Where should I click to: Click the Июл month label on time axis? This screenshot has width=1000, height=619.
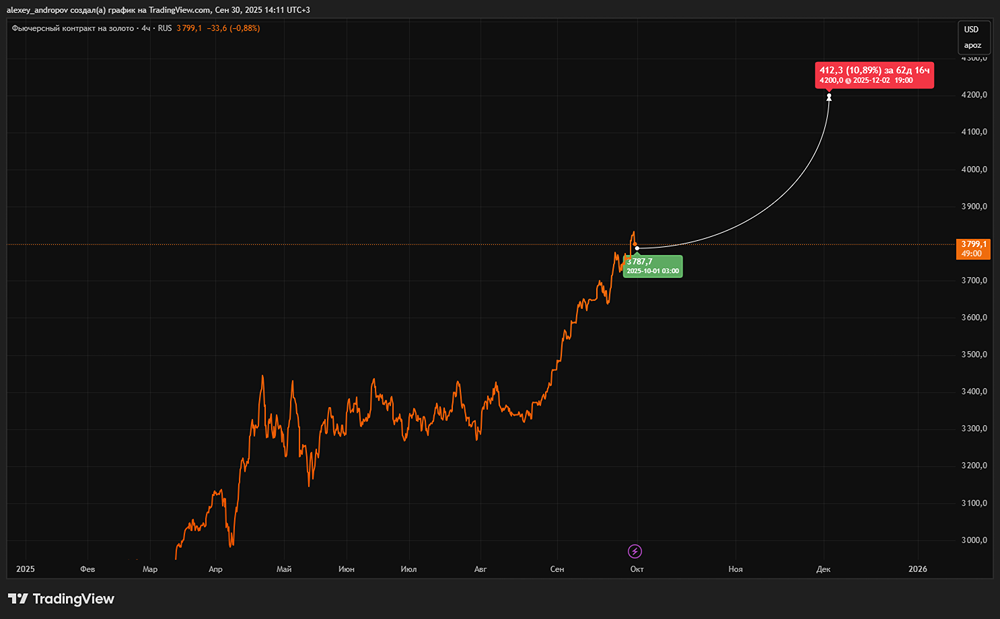409,569
